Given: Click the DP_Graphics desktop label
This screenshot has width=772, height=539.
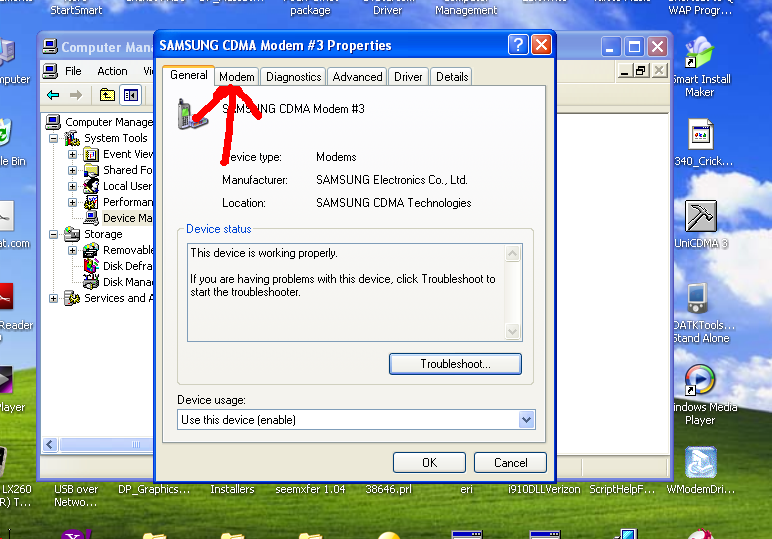Looking at the screenshot, I should coord(154,489).
